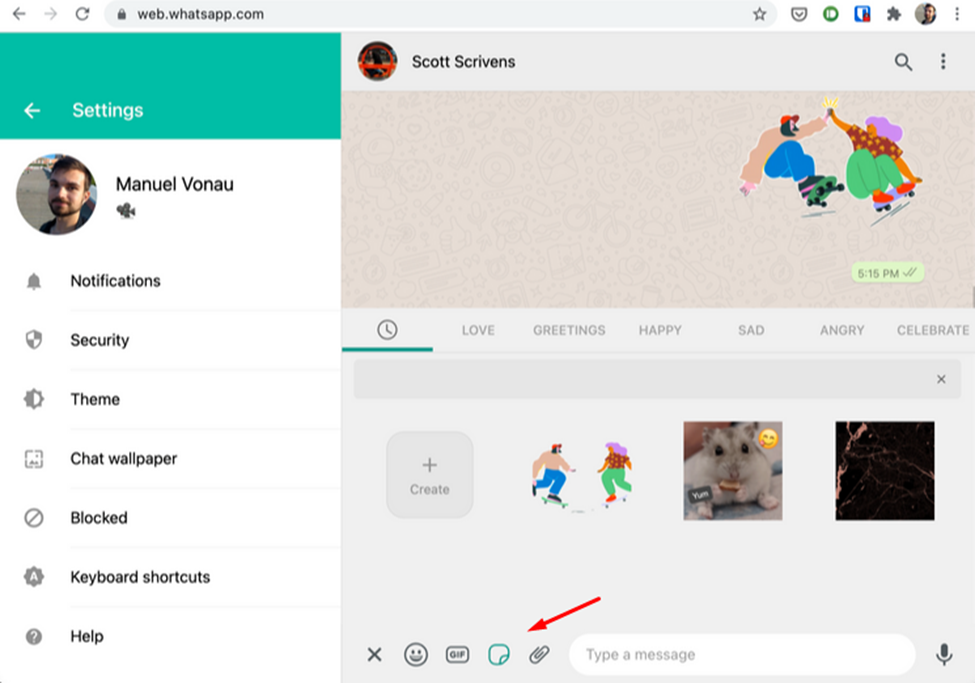Click the Help question mark icon
Viewport: 975px width, 683px height.
point(34,636)
